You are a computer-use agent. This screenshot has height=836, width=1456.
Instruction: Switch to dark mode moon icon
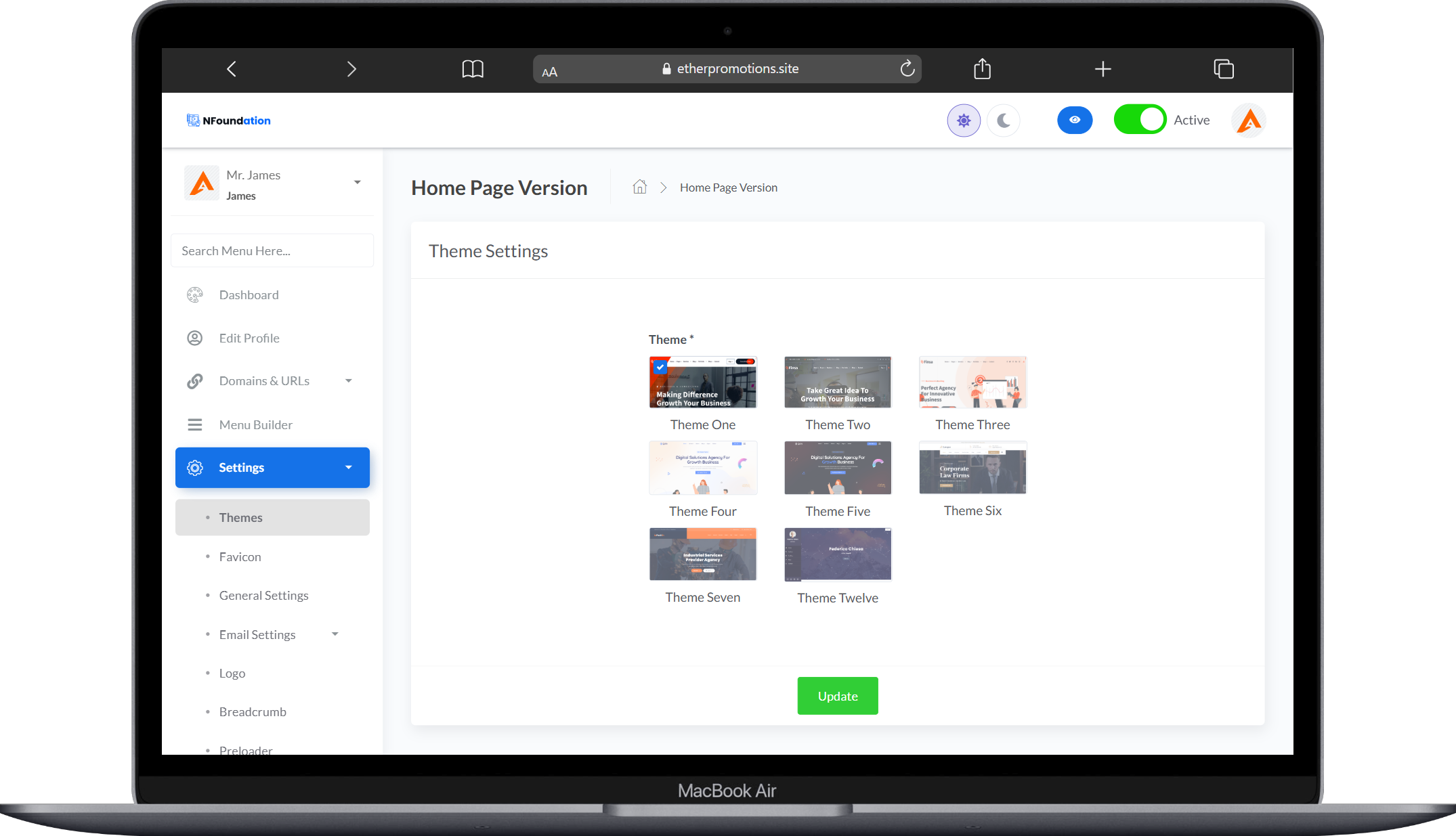pos(1004,120)
